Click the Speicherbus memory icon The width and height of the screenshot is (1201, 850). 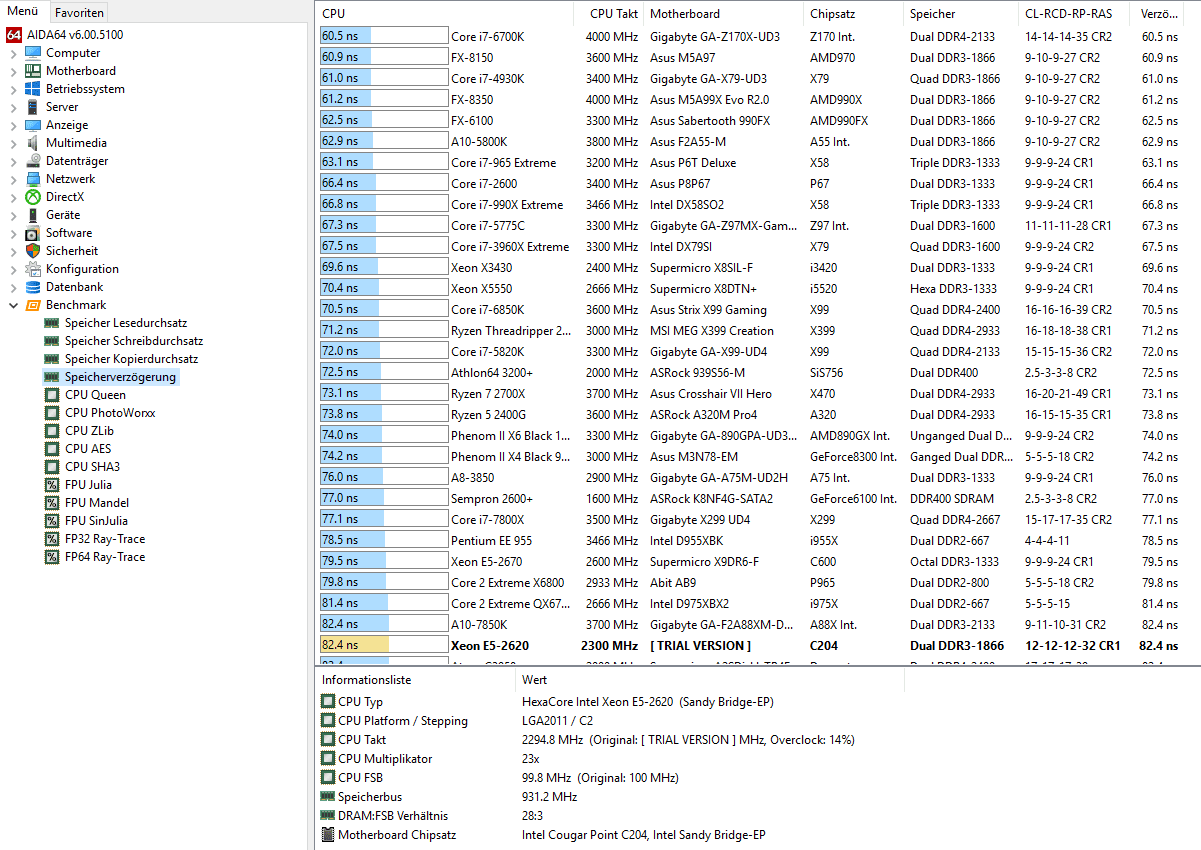tap(328, 797)
